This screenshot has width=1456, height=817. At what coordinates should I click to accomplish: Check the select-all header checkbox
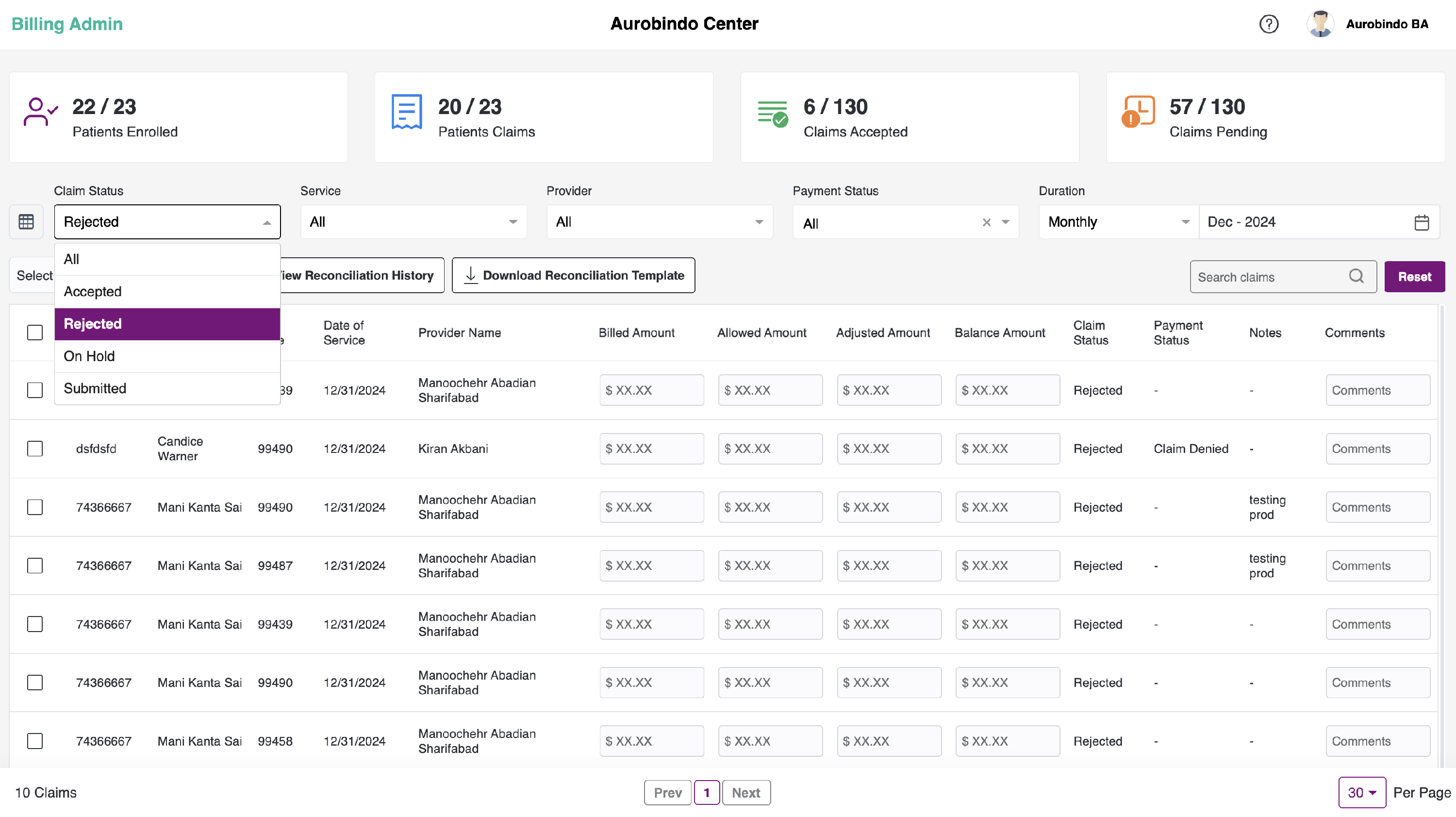pos(35,333)
